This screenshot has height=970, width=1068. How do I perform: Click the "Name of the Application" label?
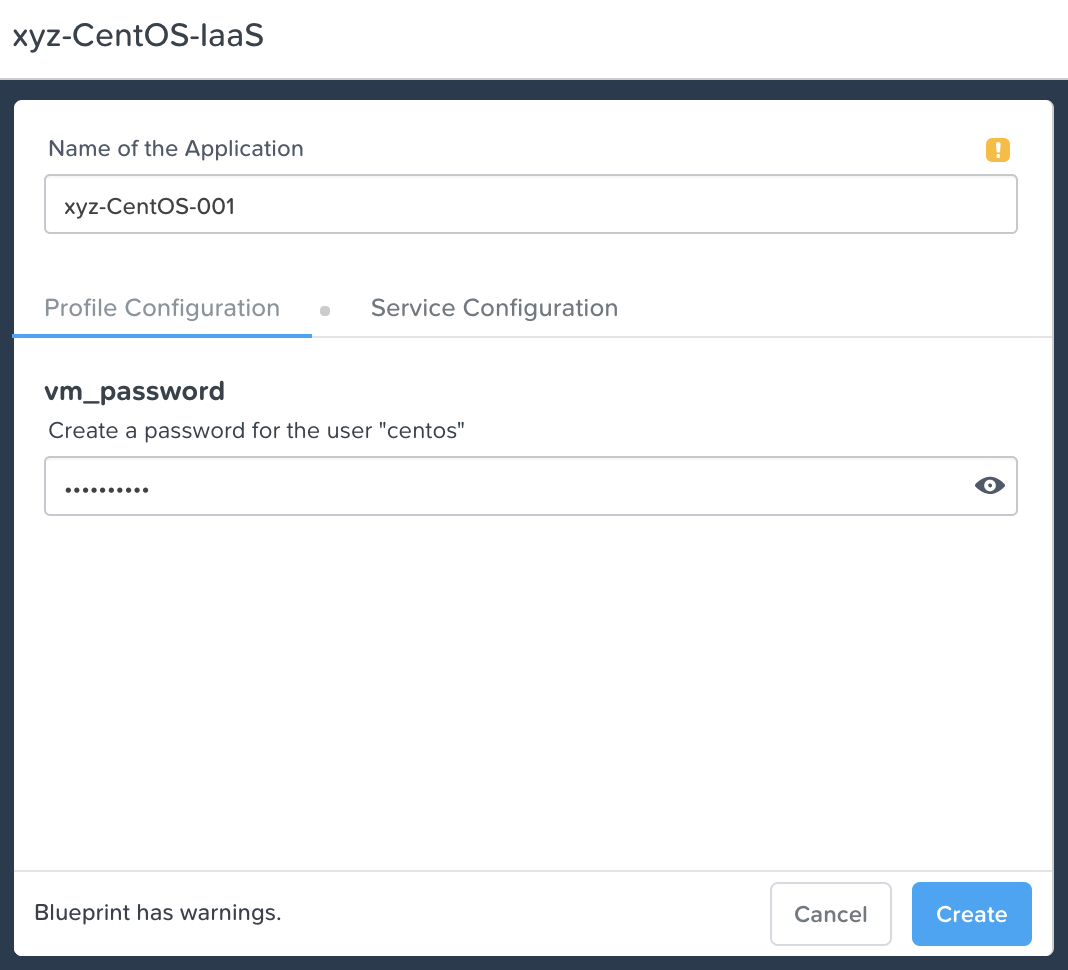click(176, 148)
